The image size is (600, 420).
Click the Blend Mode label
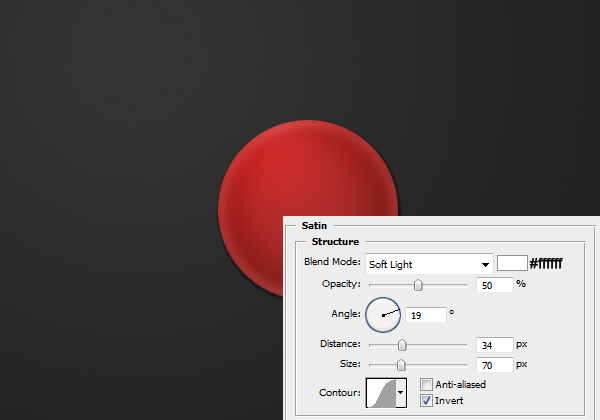pos(332,262)
